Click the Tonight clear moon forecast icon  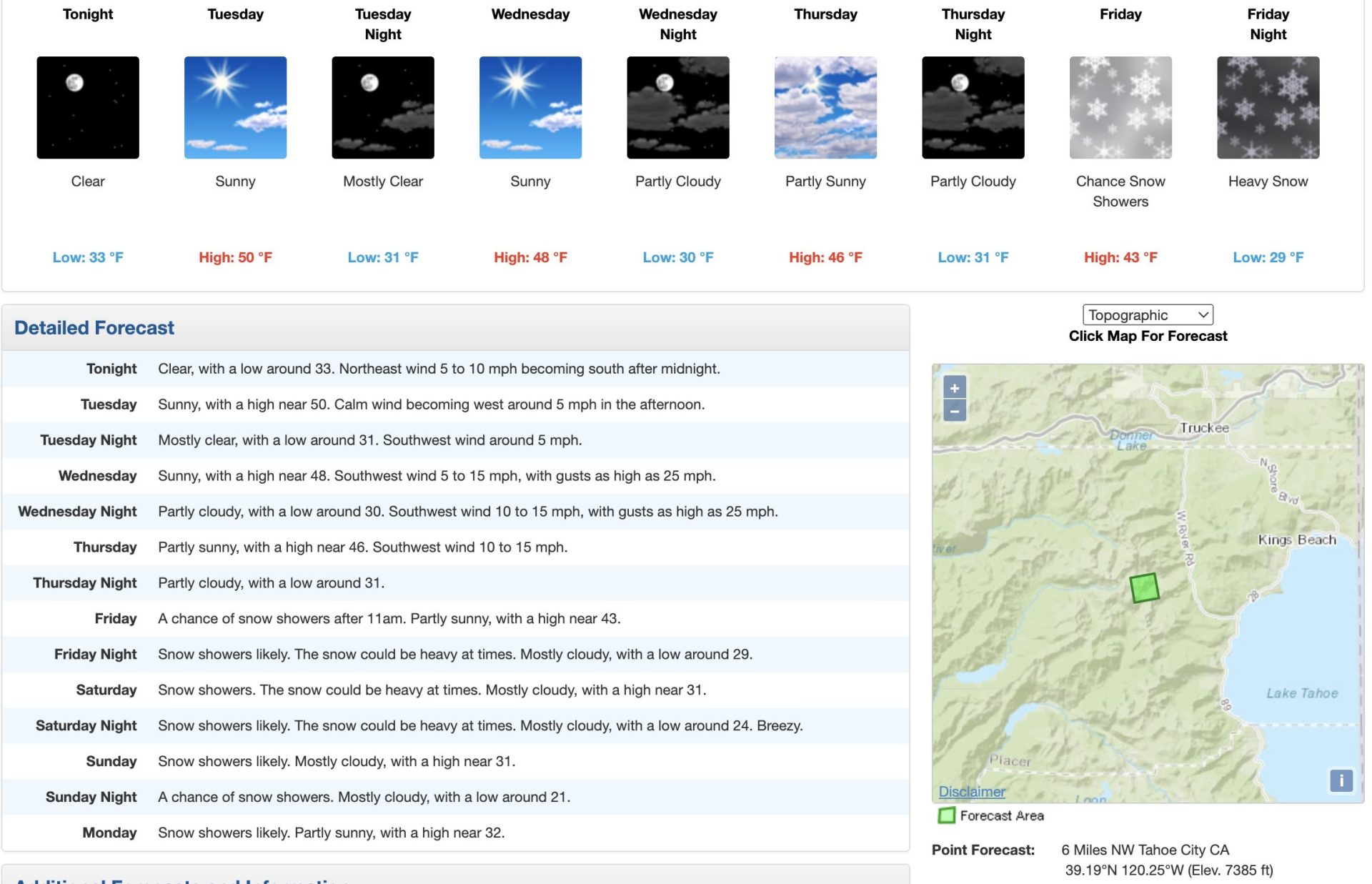coord(88,108)
